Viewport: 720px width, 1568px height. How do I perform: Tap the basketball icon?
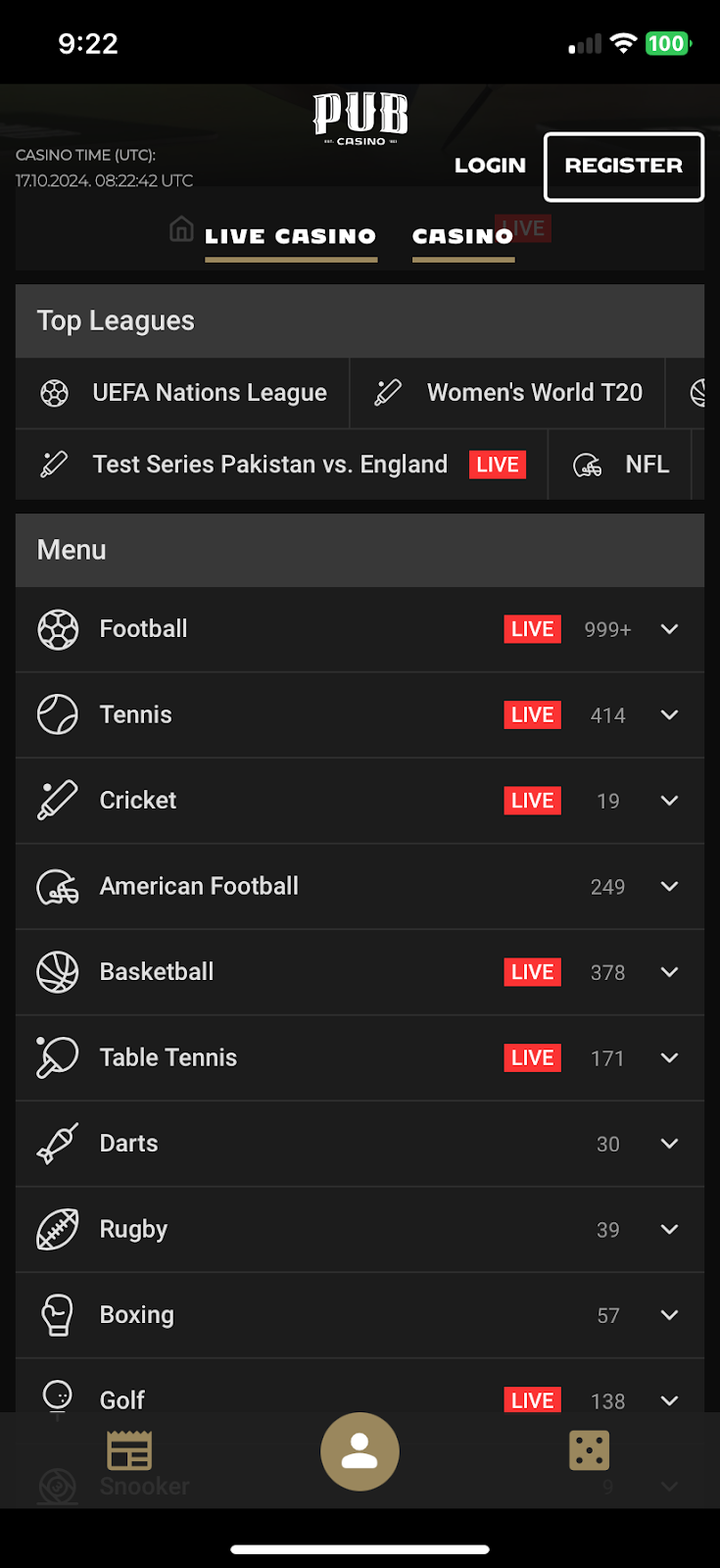coord(58,972)
